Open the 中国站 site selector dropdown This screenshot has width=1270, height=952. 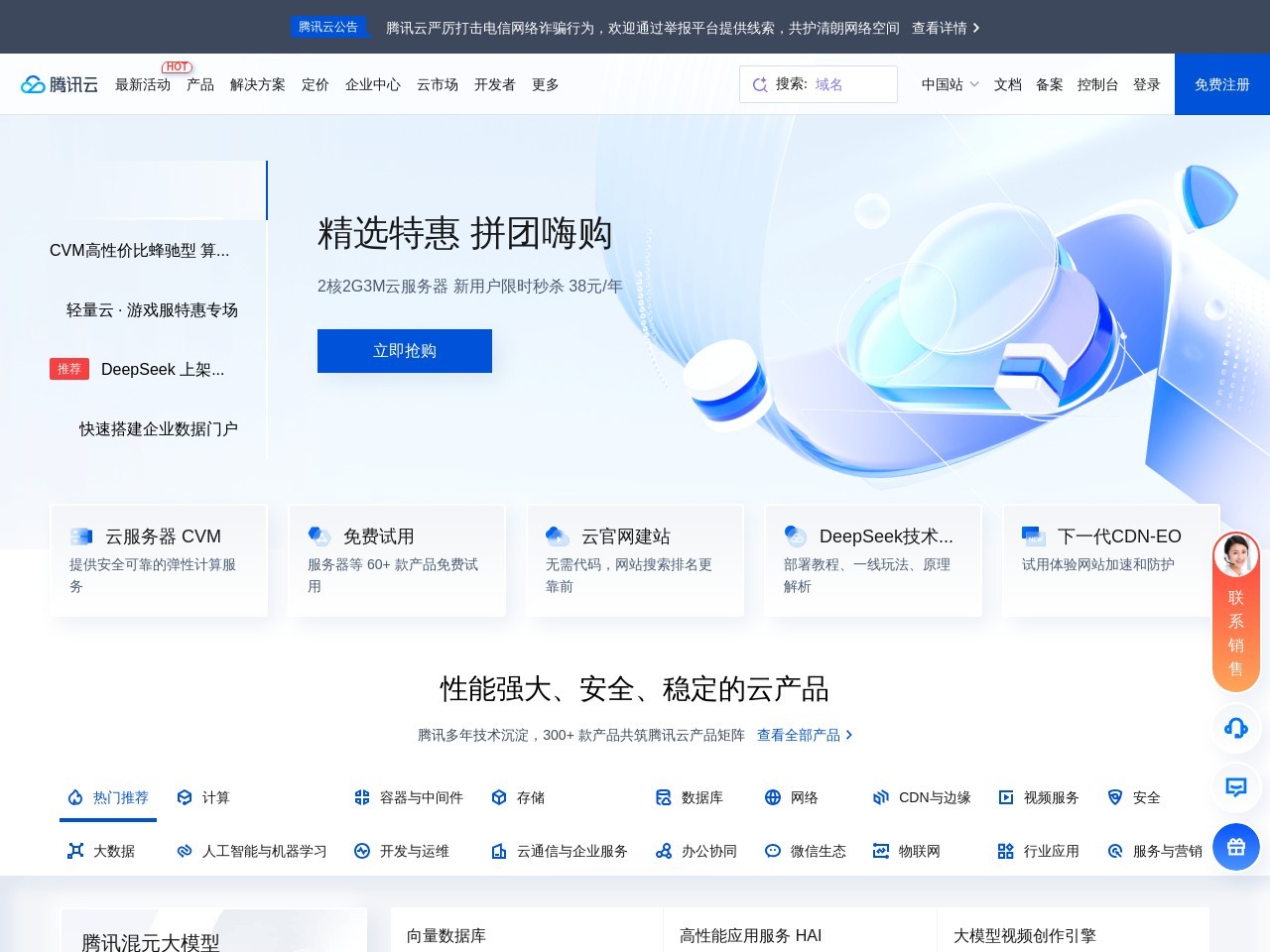[x=949, y=84]
